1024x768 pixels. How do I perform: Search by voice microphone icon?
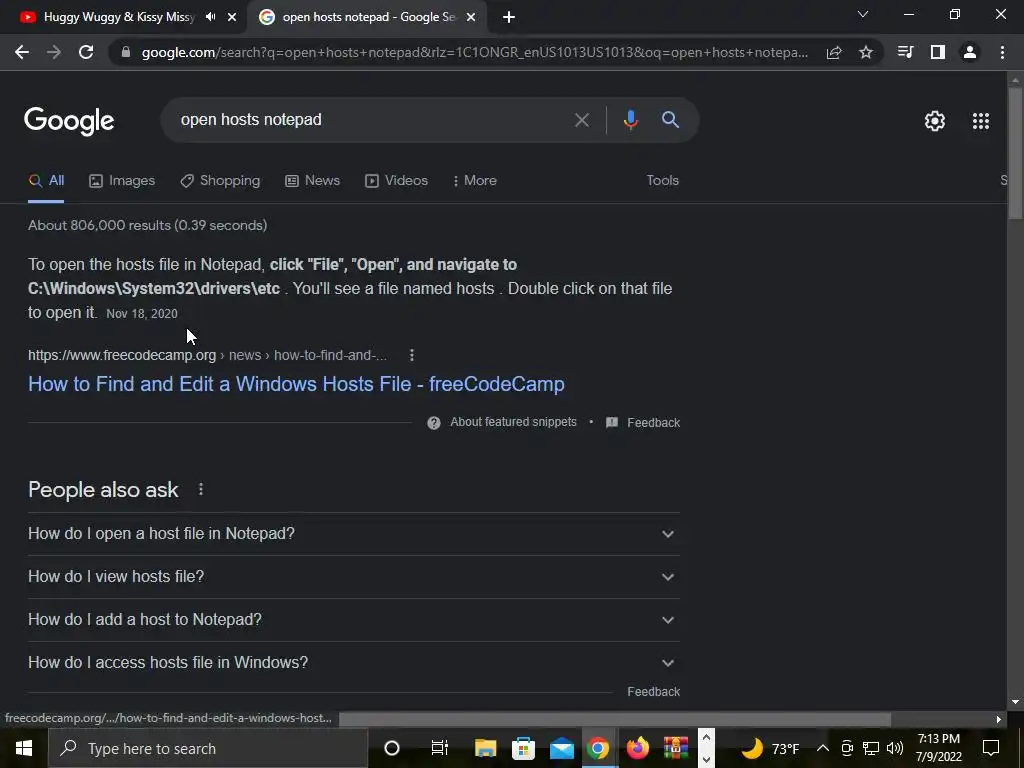point(630,120)
